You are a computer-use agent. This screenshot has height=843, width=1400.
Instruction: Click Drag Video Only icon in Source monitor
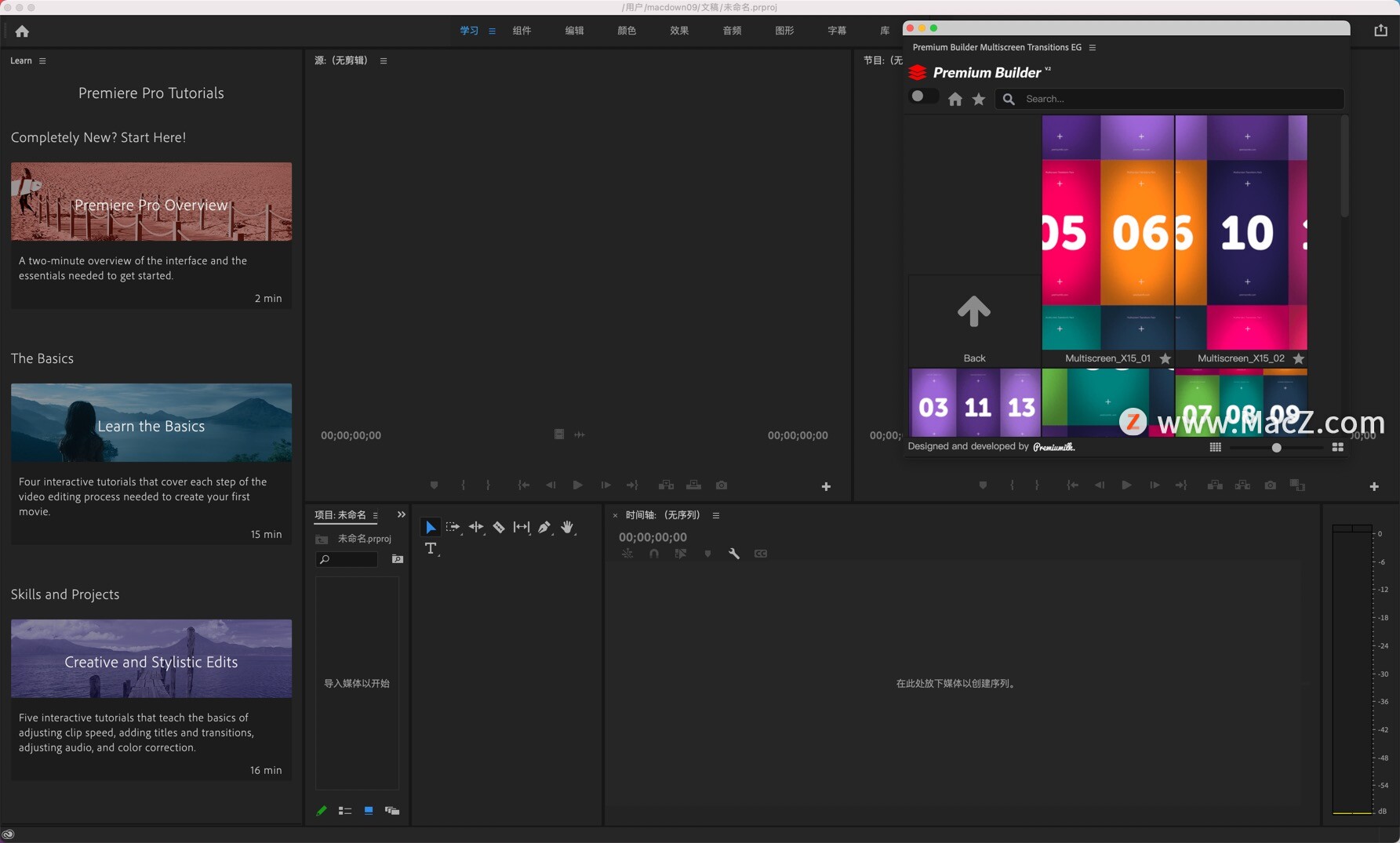tap(559, 434)
